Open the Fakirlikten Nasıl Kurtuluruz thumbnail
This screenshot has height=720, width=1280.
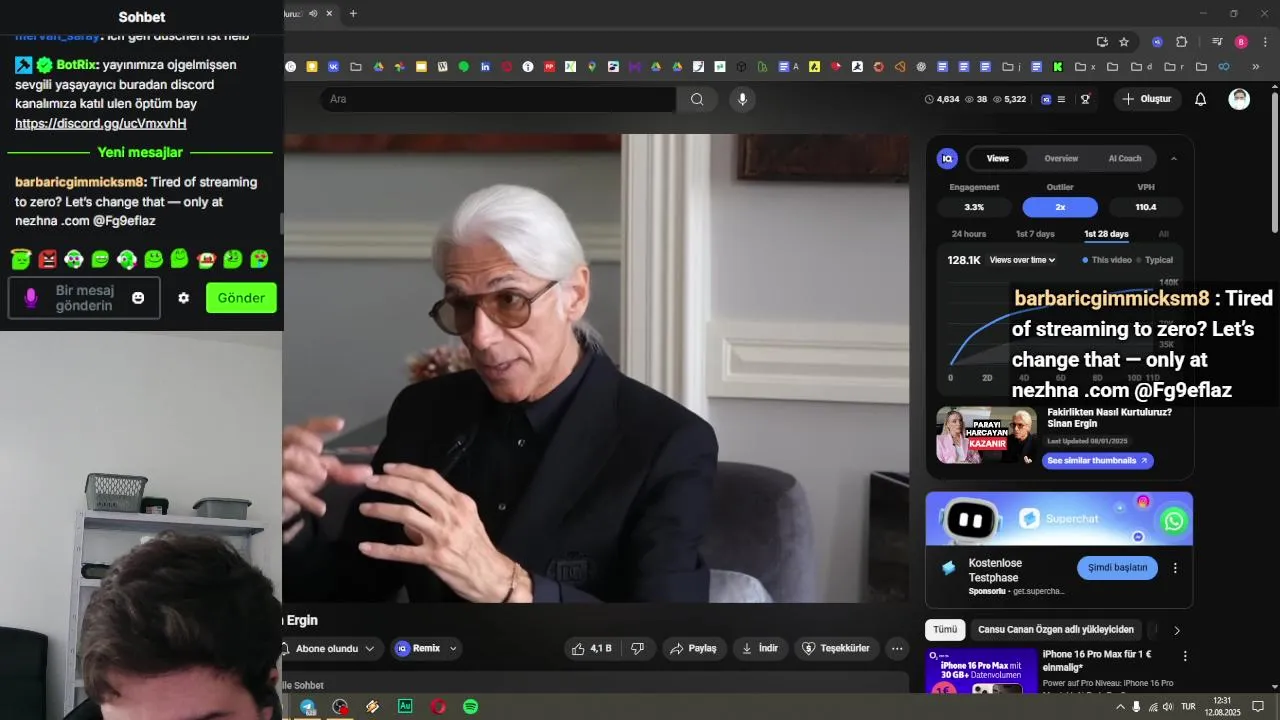pyautogui.click(x=986, y=435)
